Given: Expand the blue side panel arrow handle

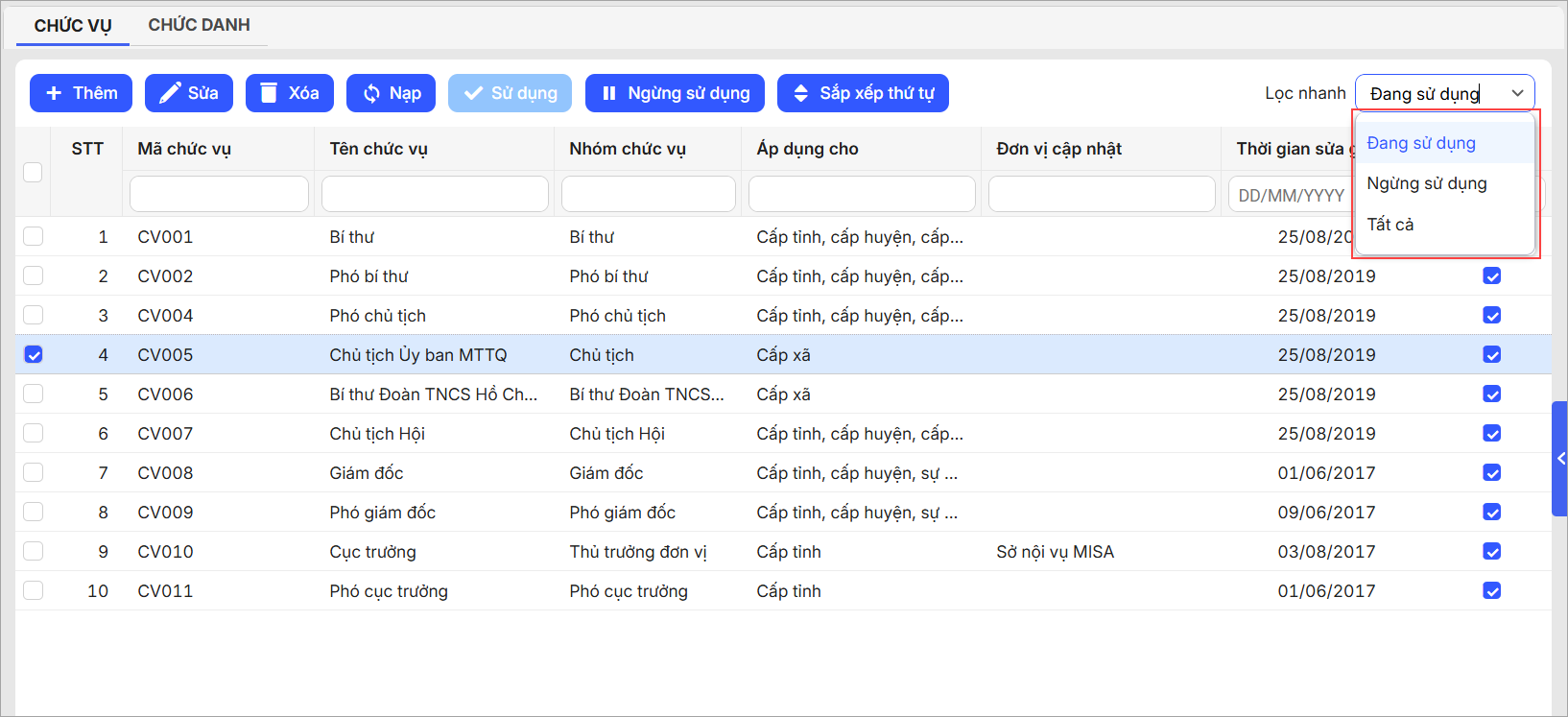Looking at the screenshot, I should pyautogui.click(x=1560, y=459).
